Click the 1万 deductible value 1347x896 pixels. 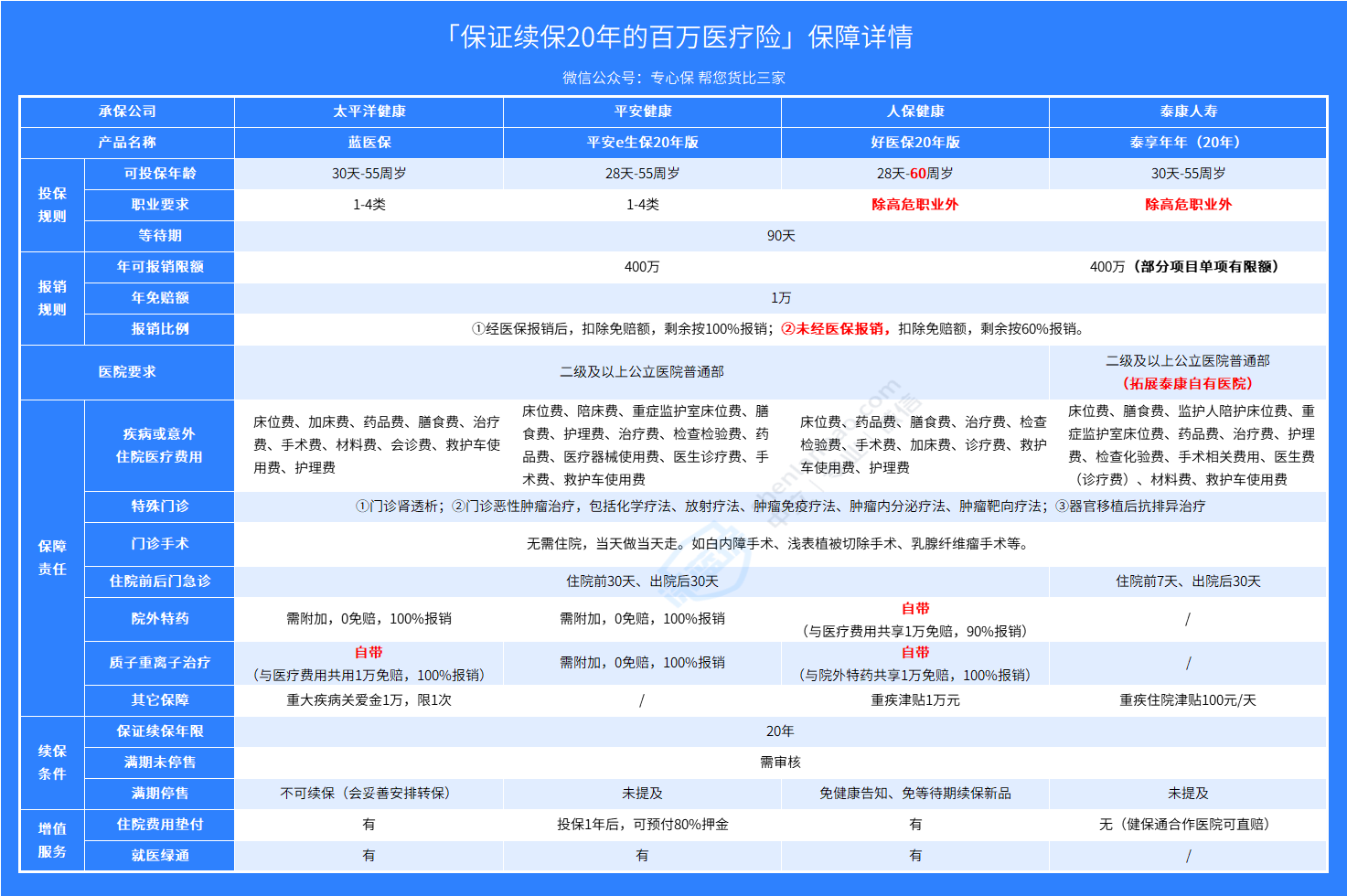(x=781, y=298)
